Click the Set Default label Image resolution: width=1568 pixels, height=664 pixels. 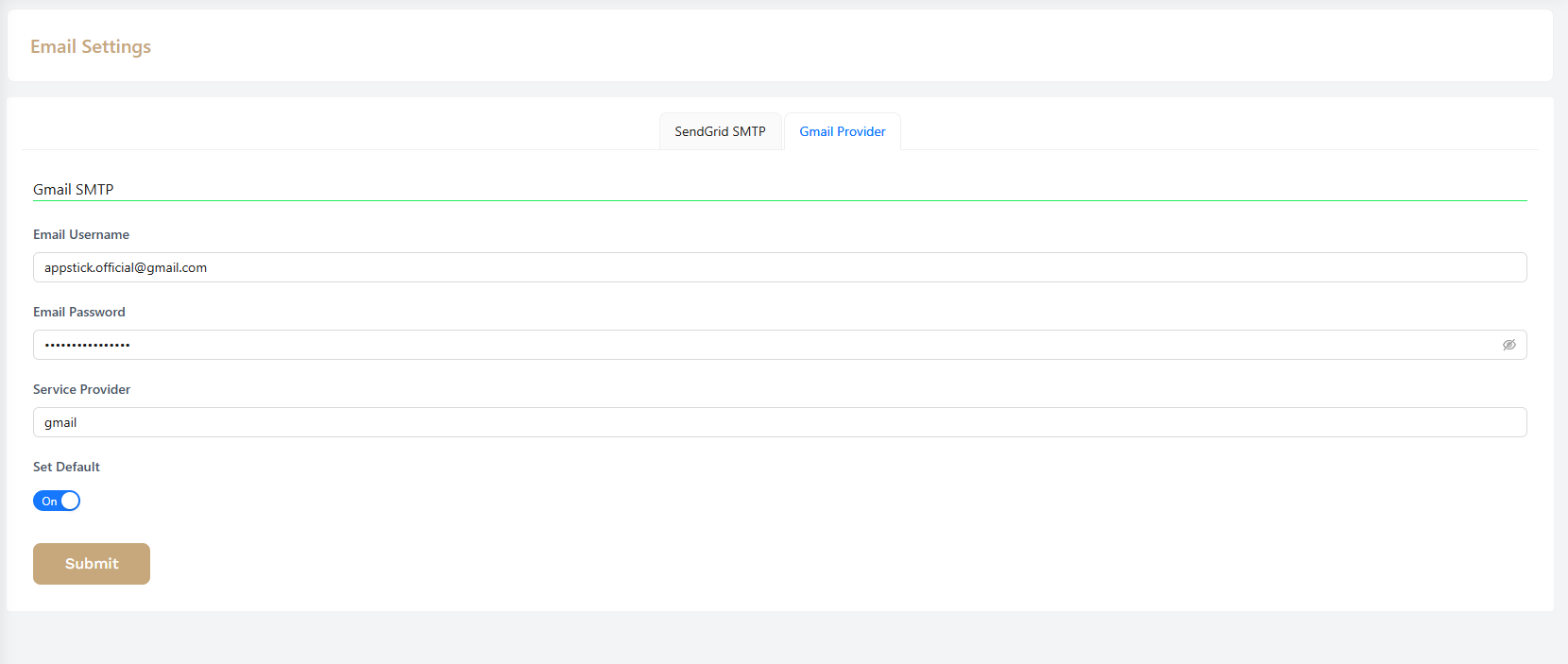(x=66, y=467)
